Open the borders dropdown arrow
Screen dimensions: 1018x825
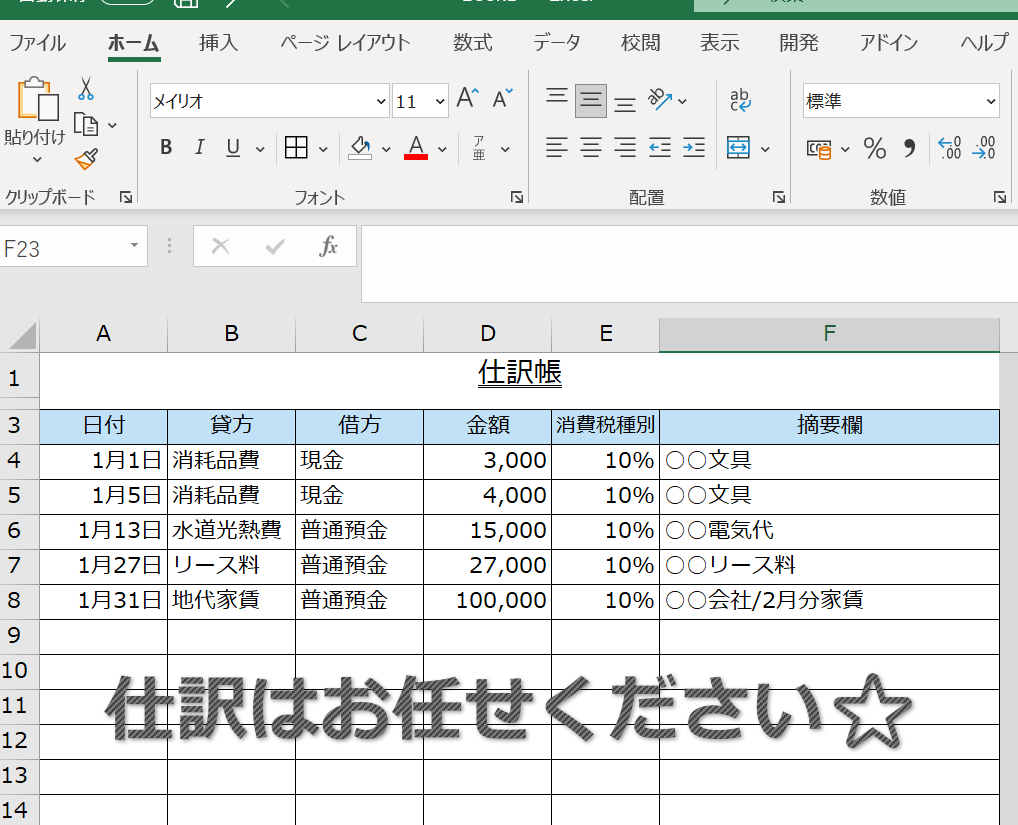click(x=323, y=149)
